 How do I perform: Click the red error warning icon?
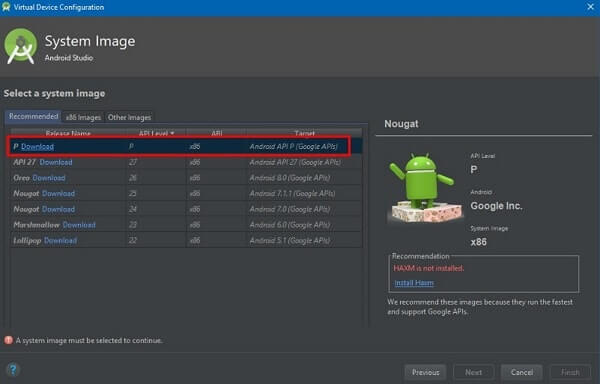pyautogui.click(x=8, y=340)
